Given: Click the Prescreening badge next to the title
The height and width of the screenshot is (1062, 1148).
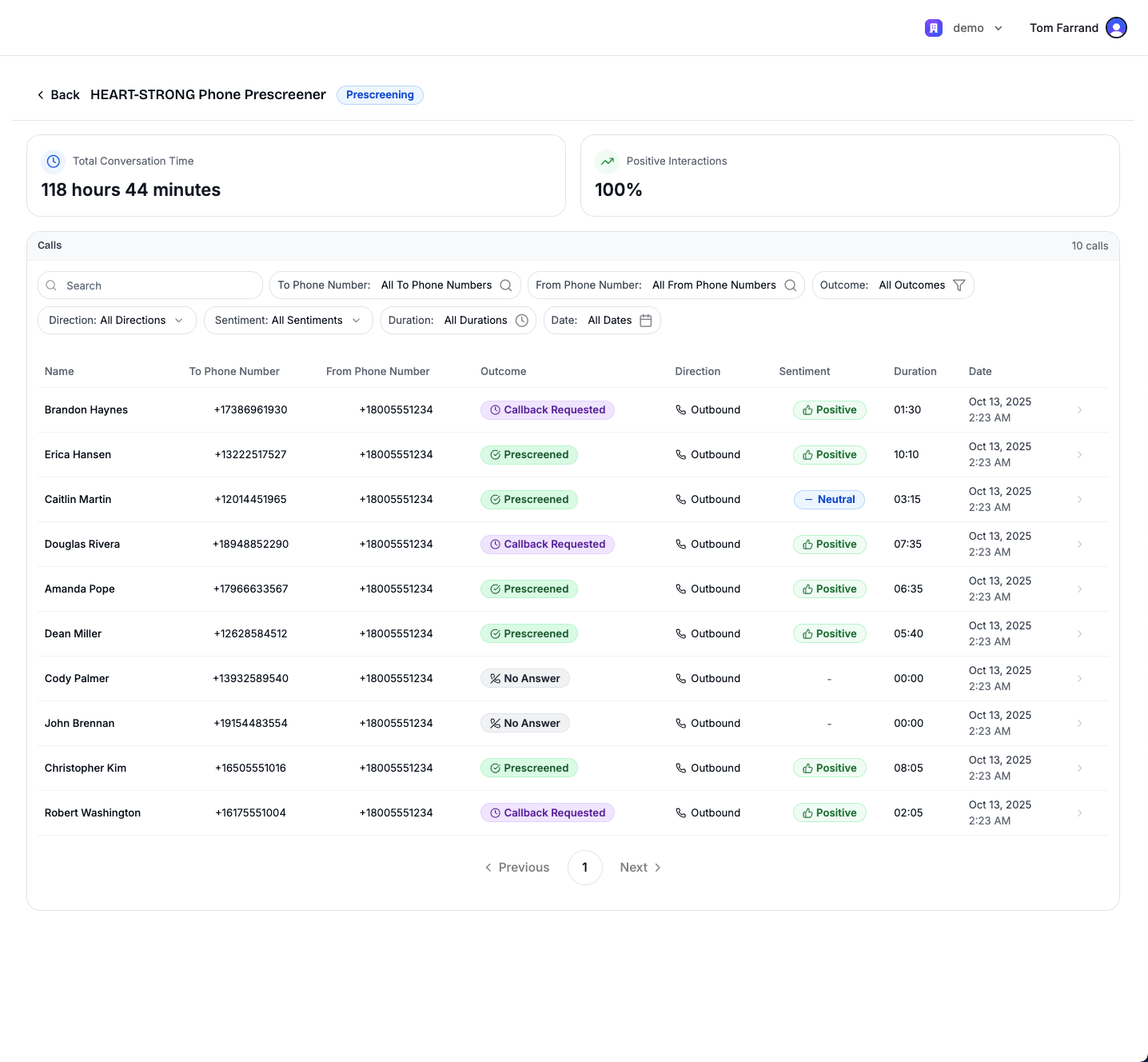Looking at the screenshot, I should [380, 95].
